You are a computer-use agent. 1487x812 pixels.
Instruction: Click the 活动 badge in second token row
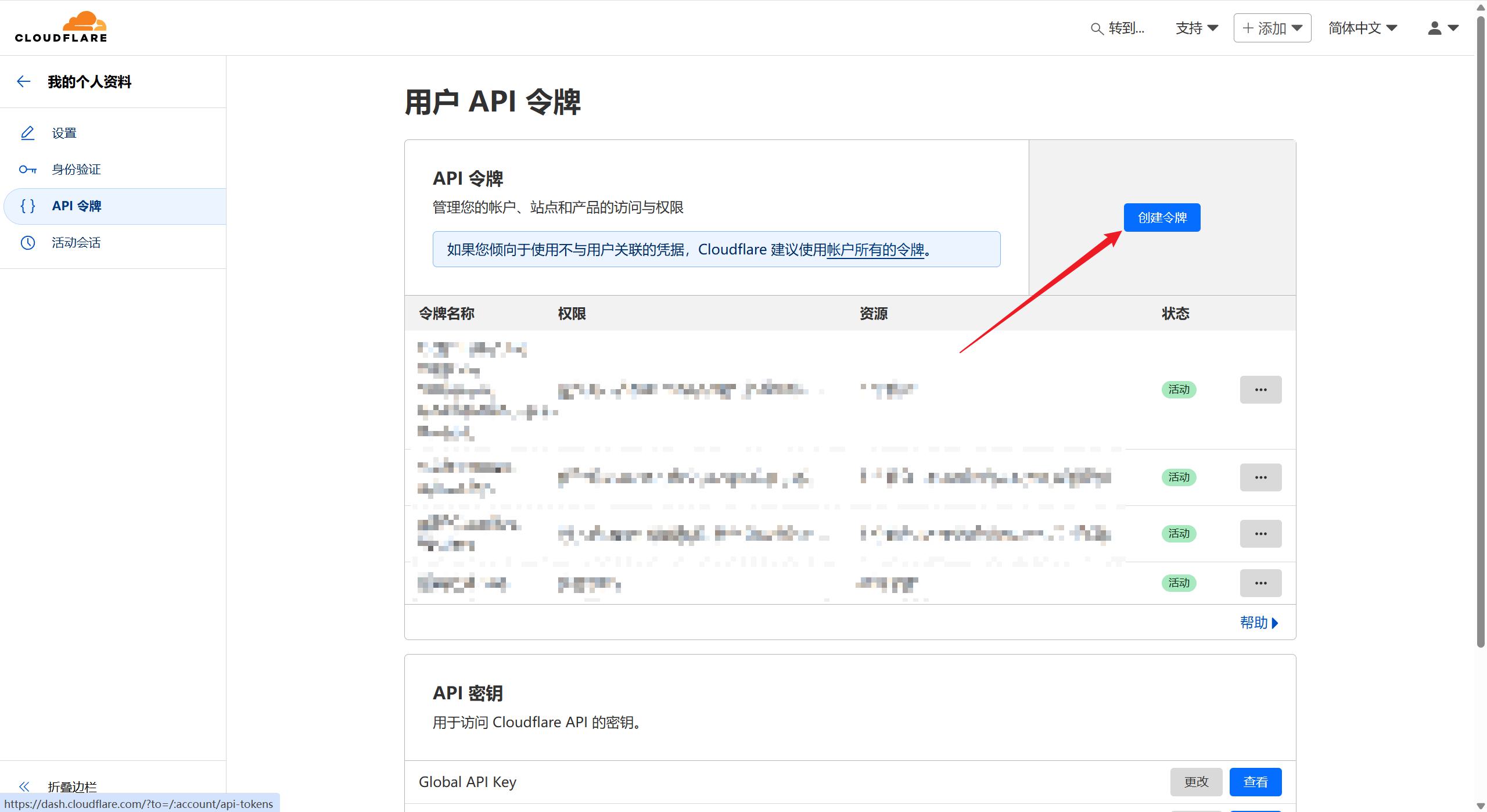(1179, 477)
